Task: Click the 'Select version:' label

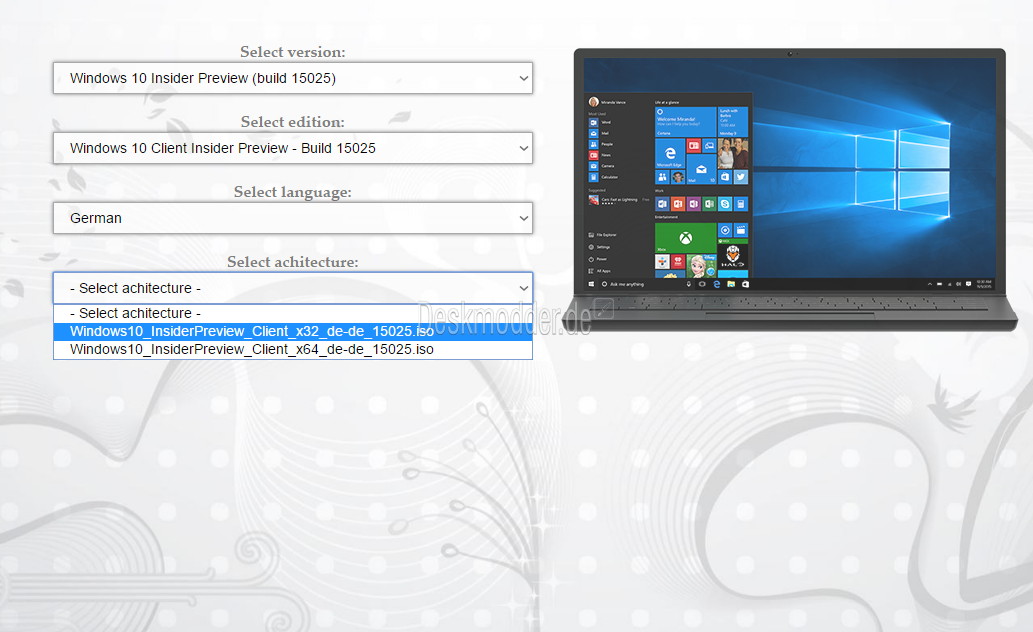Action: pos(293,51)
